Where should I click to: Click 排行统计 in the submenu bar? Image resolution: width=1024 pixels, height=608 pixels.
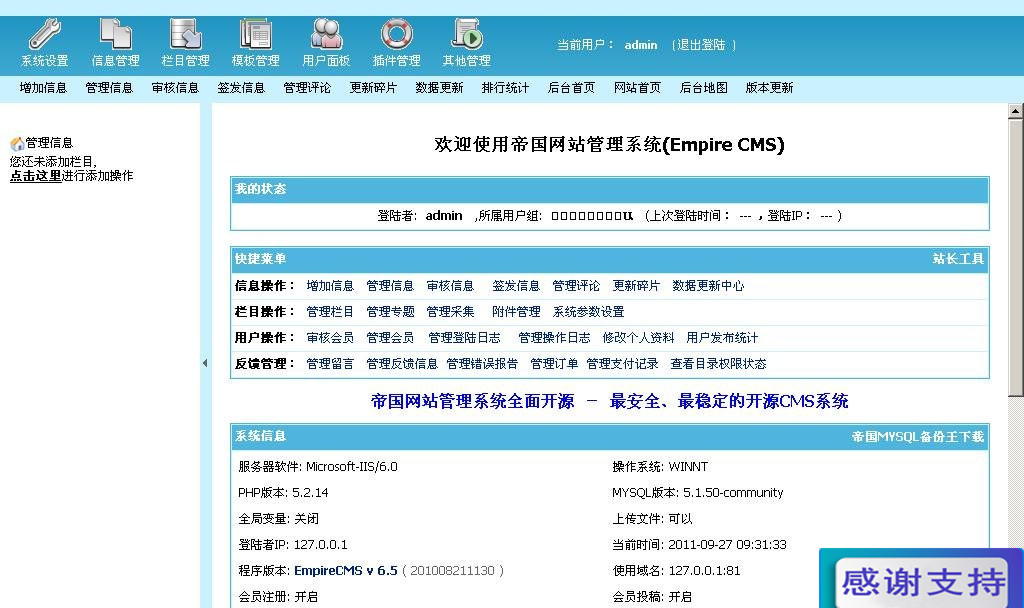[505, 88]
